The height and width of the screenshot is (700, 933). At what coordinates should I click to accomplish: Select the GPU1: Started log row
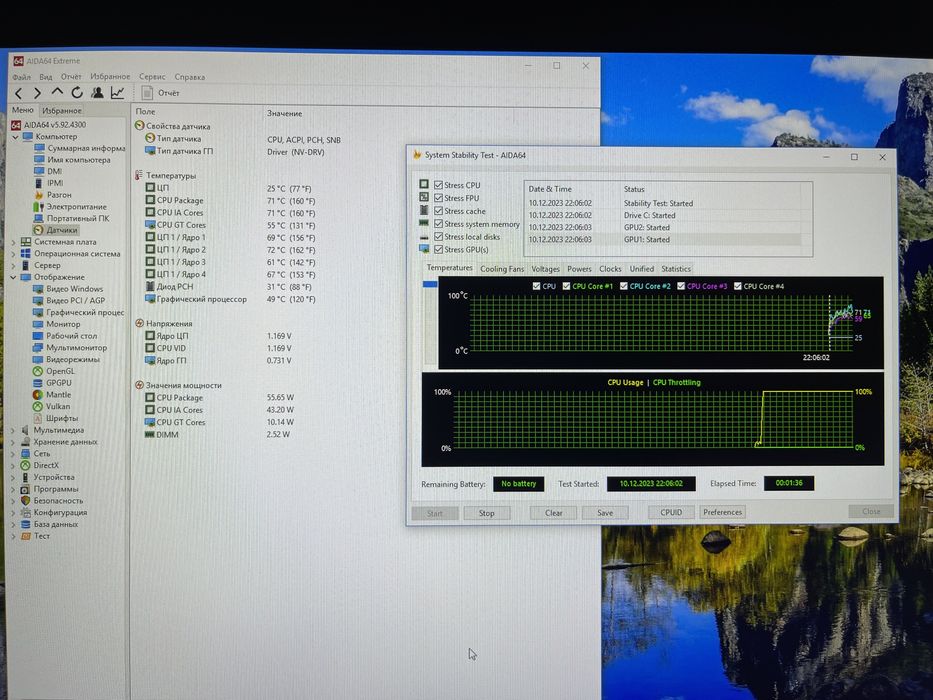(x=666, y=240)
